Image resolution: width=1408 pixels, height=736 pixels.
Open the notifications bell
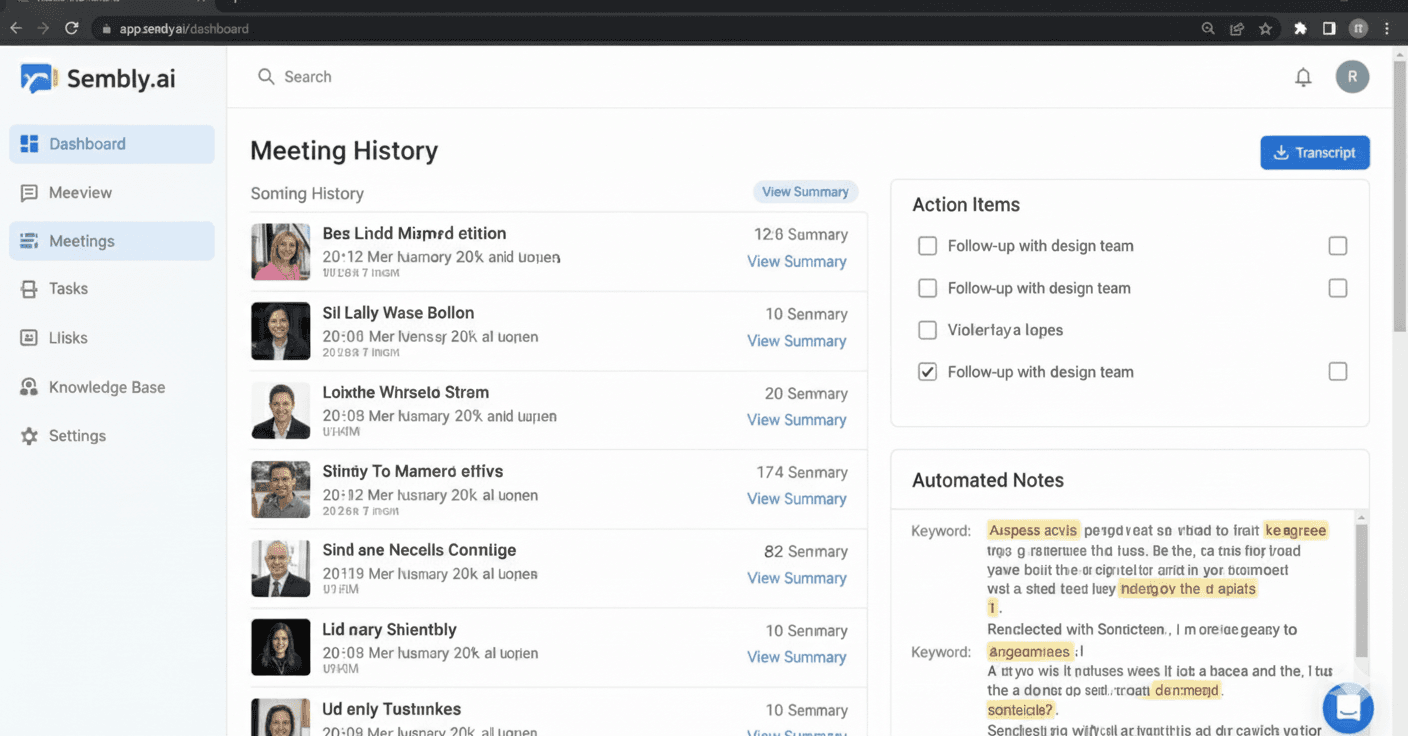1303,76
